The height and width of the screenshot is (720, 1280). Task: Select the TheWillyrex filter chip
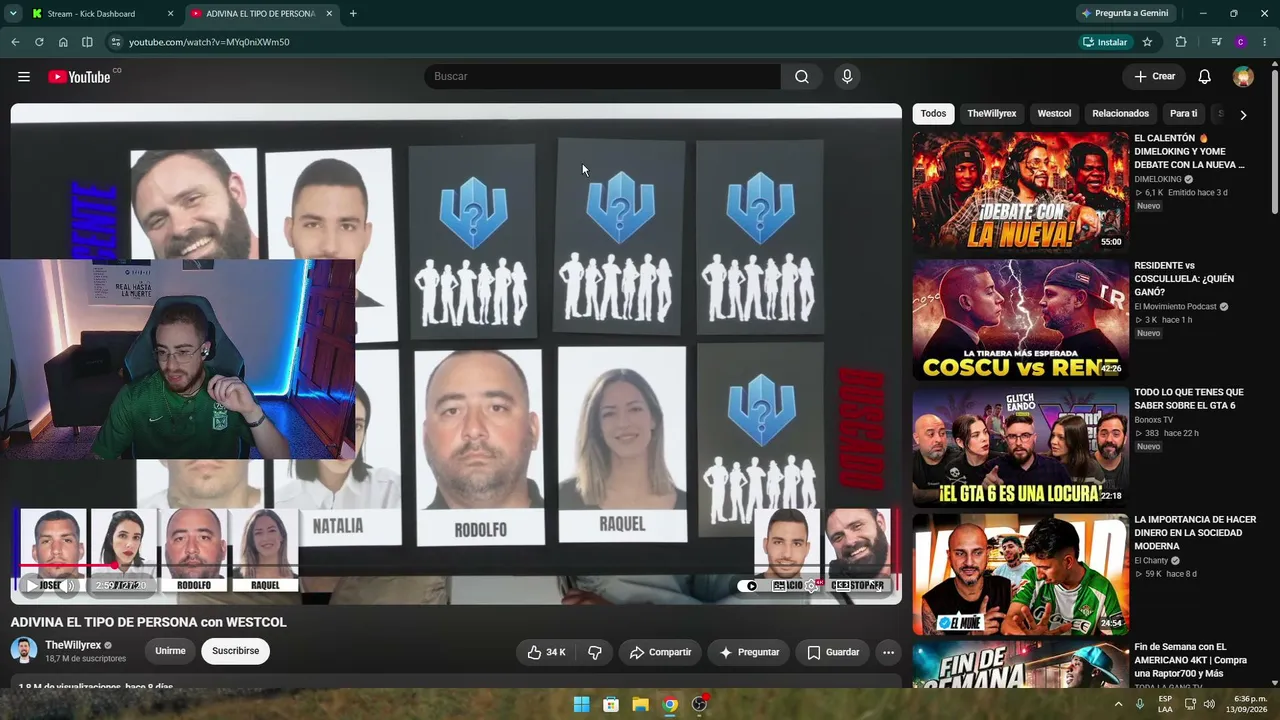tap(991, 114)
